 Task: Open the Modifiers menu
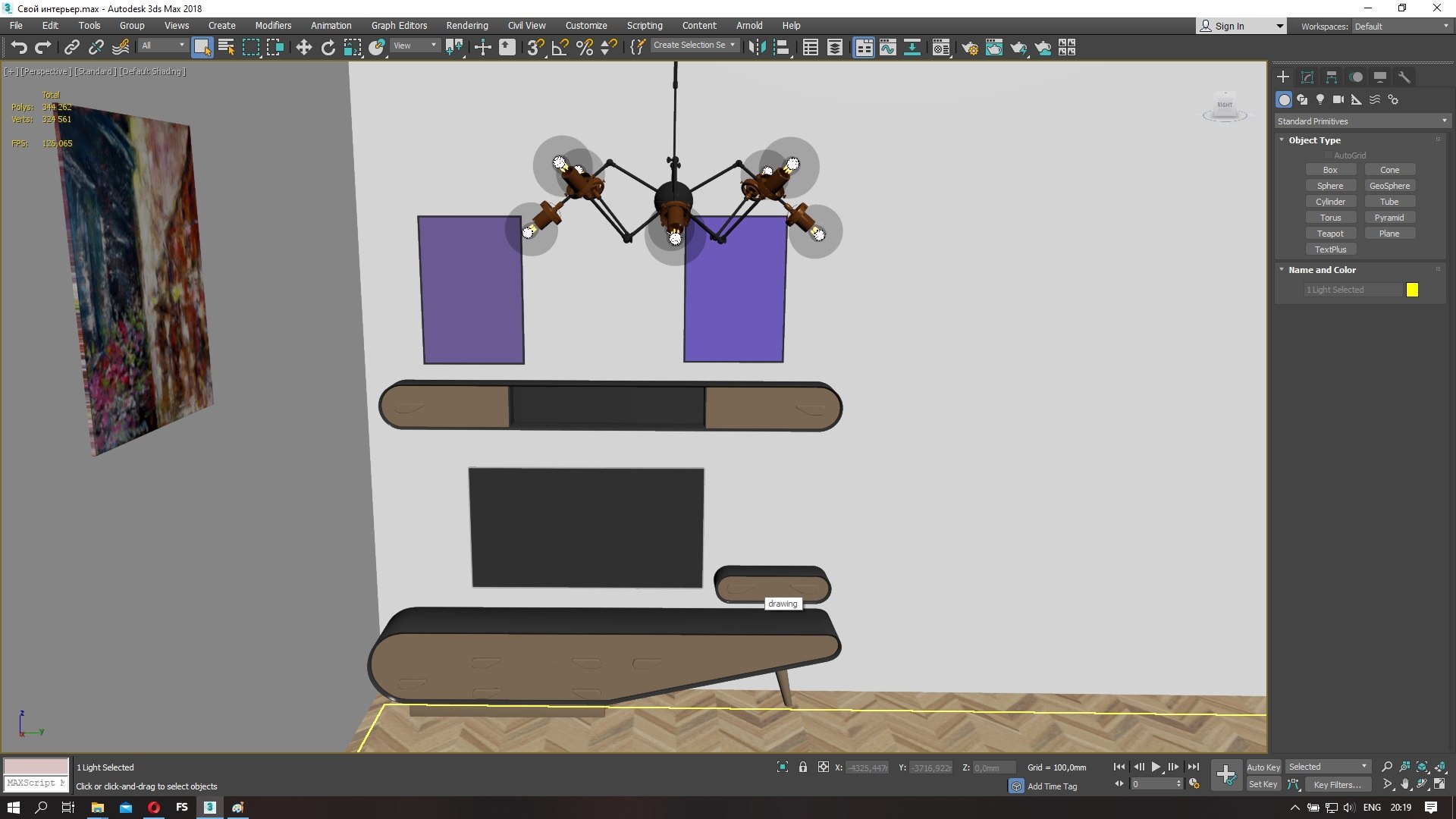click(273, 25)
